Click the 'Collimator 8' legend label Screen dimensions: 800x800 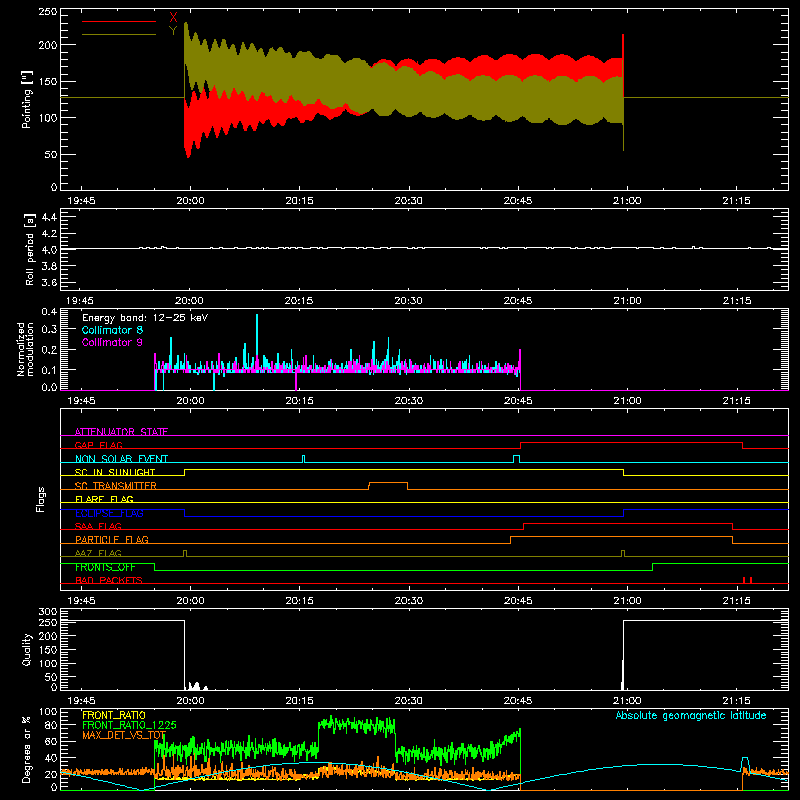point(112,330)
